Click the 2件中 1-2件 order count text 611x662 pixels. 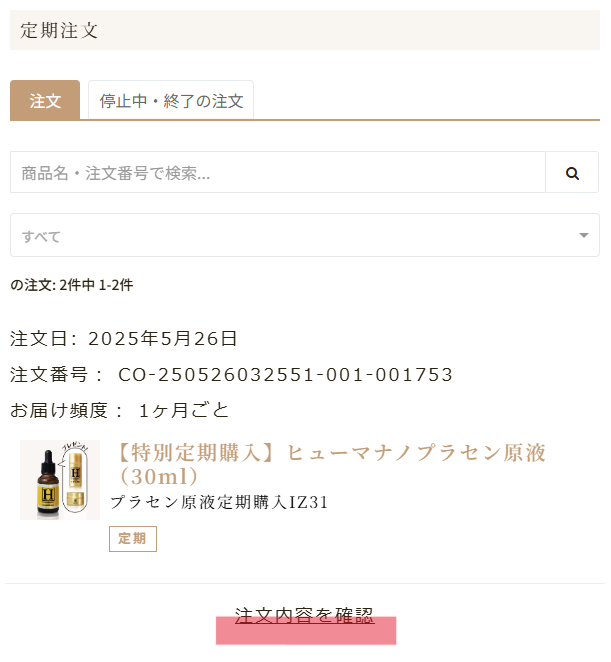click(95, 285)
